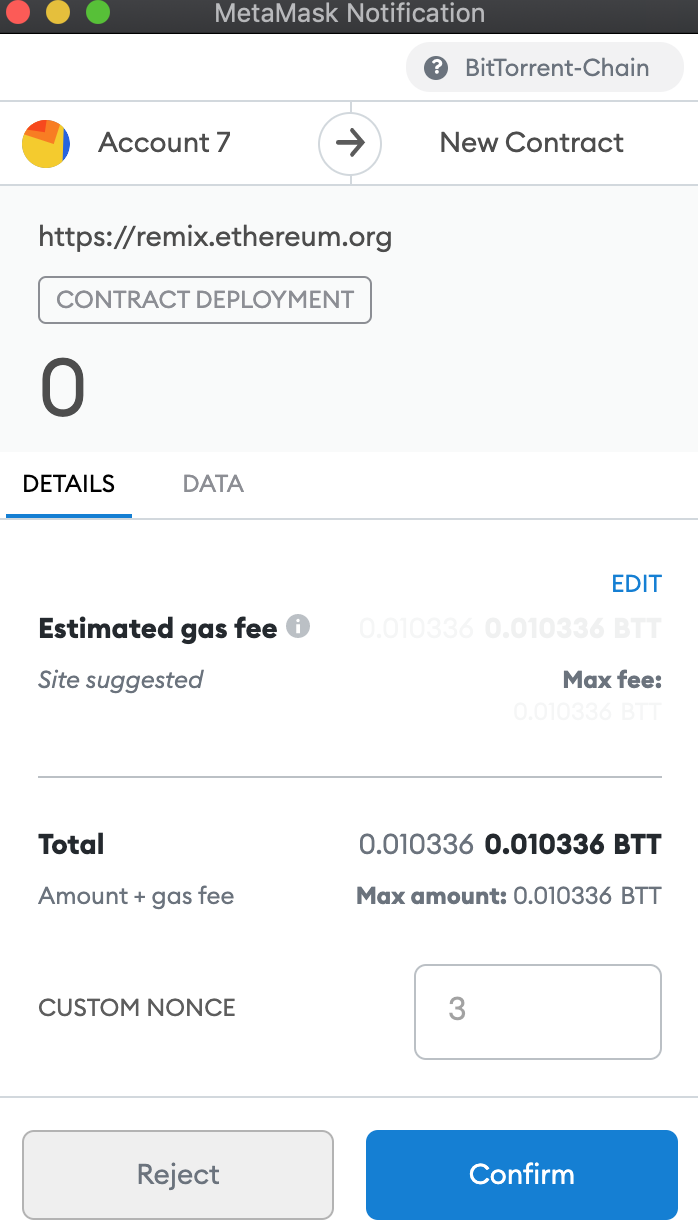Click the Account 7 name
This screenshot has height=1228, width=698.
164,142
